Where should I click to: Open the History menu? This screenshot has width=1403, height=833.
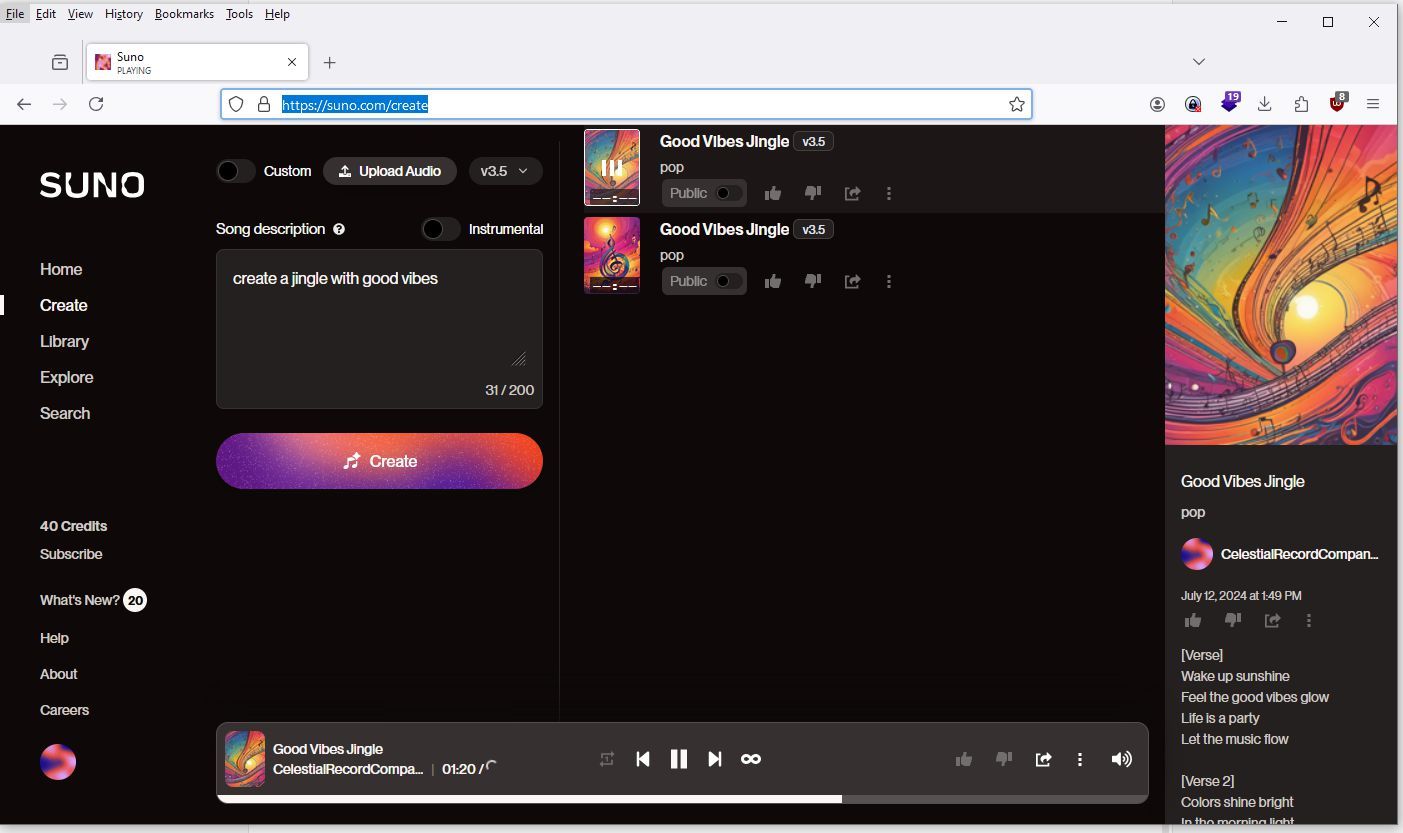(124, 14)
